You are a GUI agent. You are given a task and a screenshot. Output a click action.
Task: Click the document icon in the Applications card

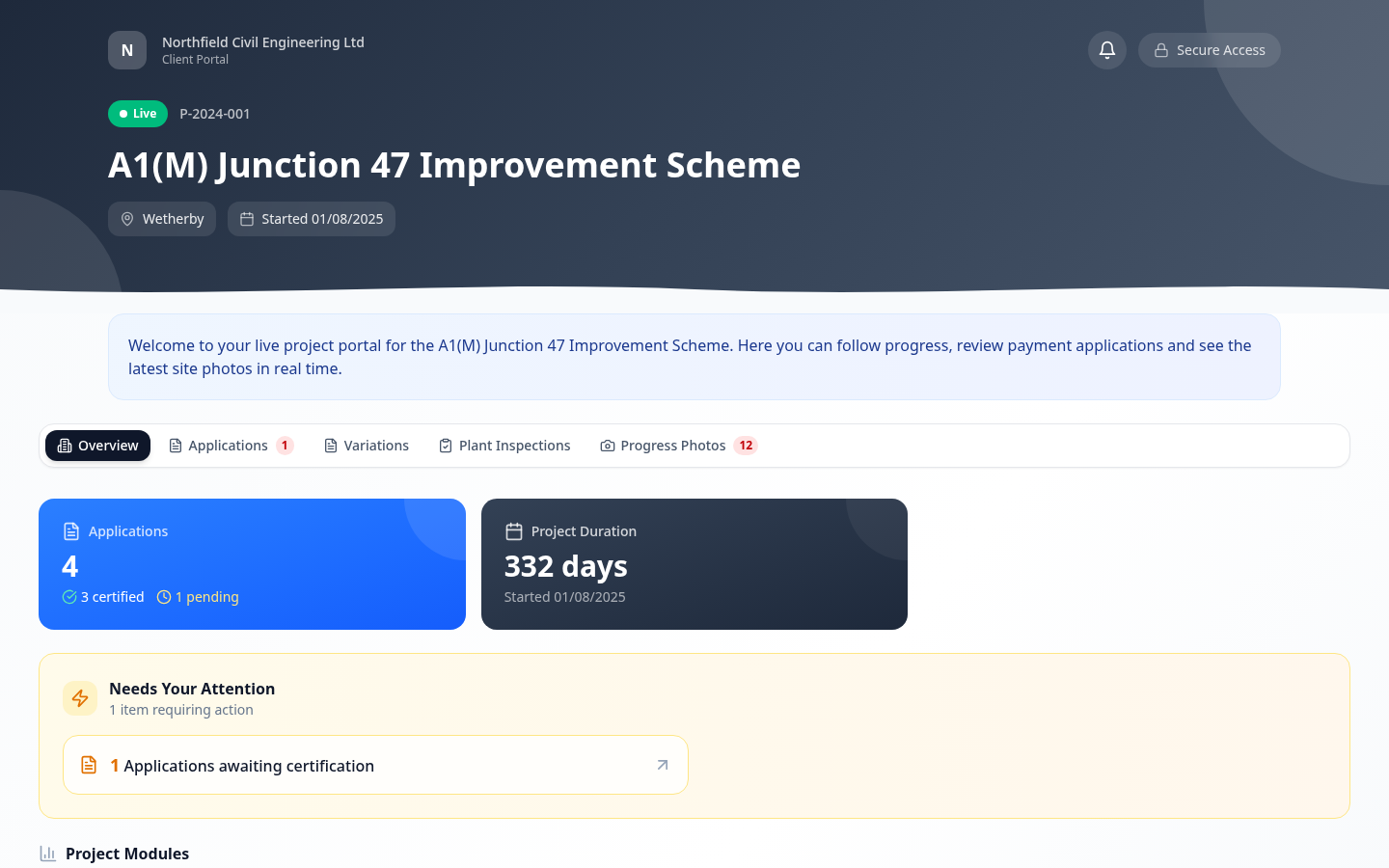click(71, 531)
